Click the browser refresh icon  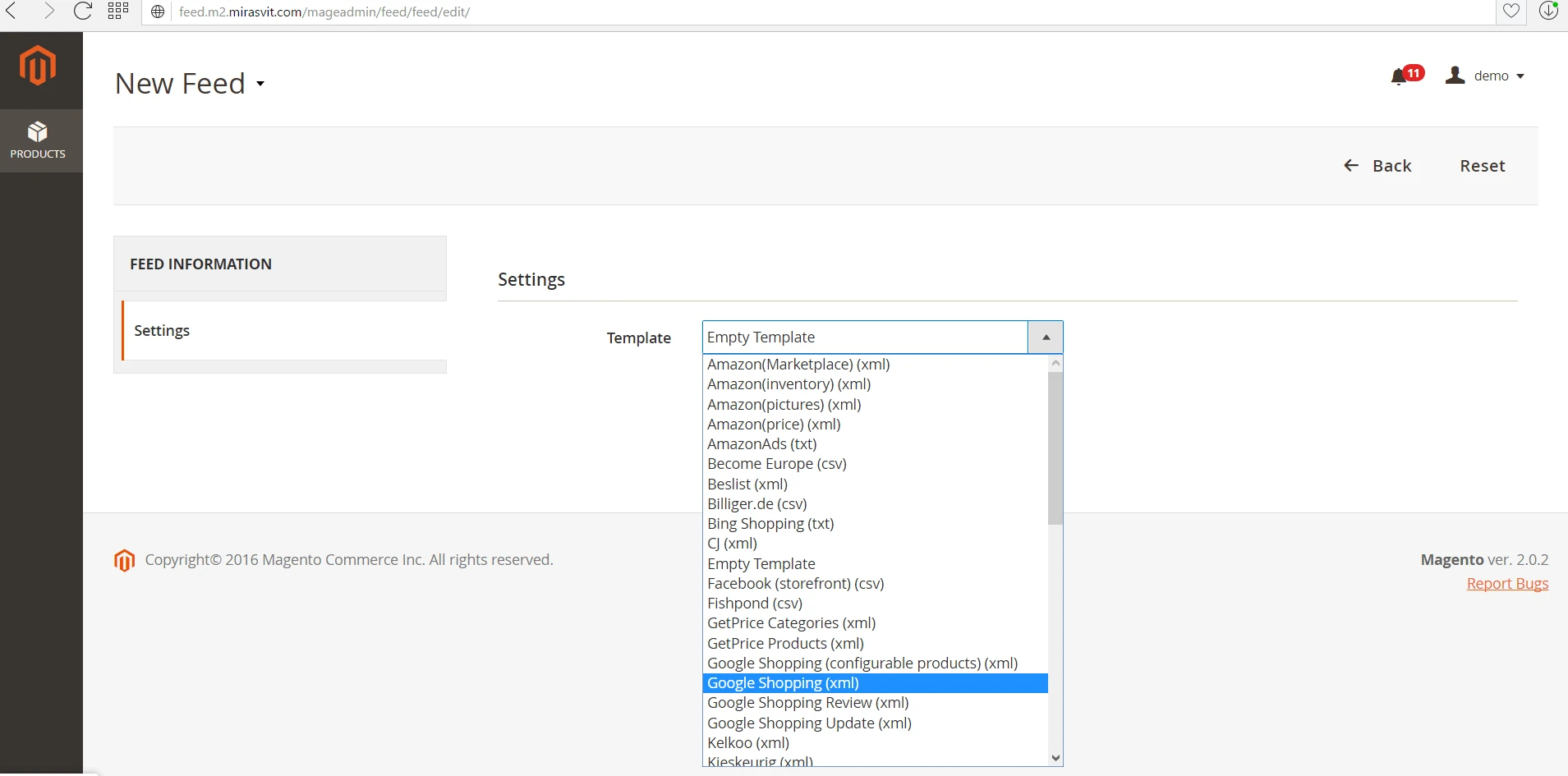point(81,11)
